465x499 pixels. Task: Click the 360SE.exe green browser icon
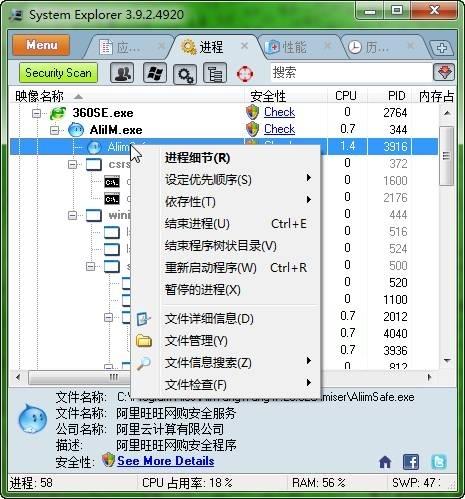pyautogui.click(x=58, y=113)
